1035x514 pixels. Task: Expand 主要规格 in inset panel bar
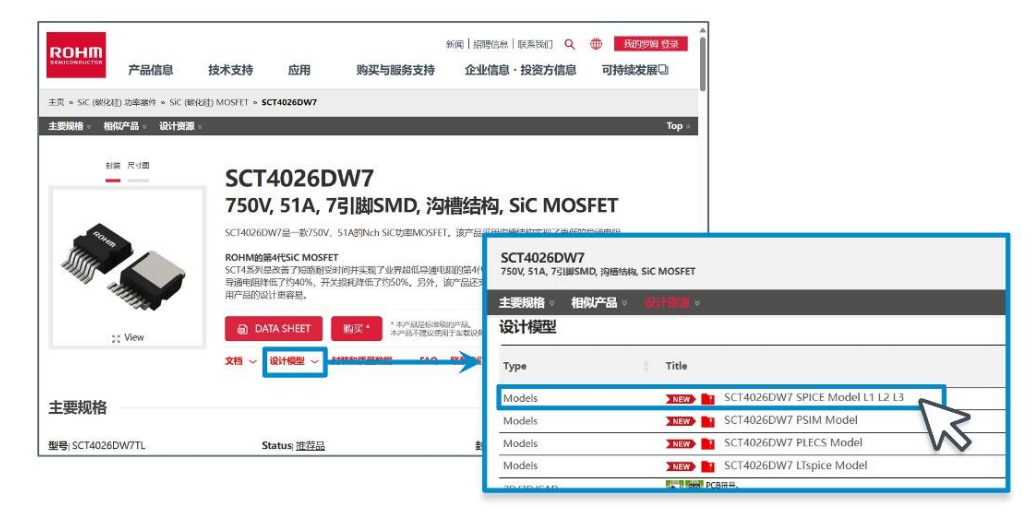pyautogui.click(x=526, y=303)
